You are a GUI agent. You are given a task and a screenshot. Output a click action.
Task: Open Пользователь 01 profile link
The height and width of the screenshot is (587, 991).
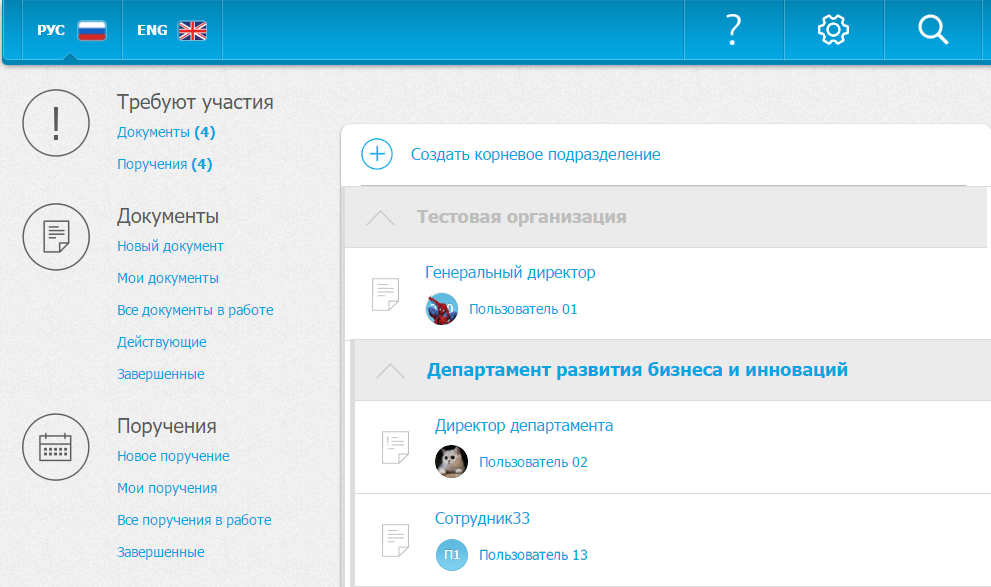[523, 309]
